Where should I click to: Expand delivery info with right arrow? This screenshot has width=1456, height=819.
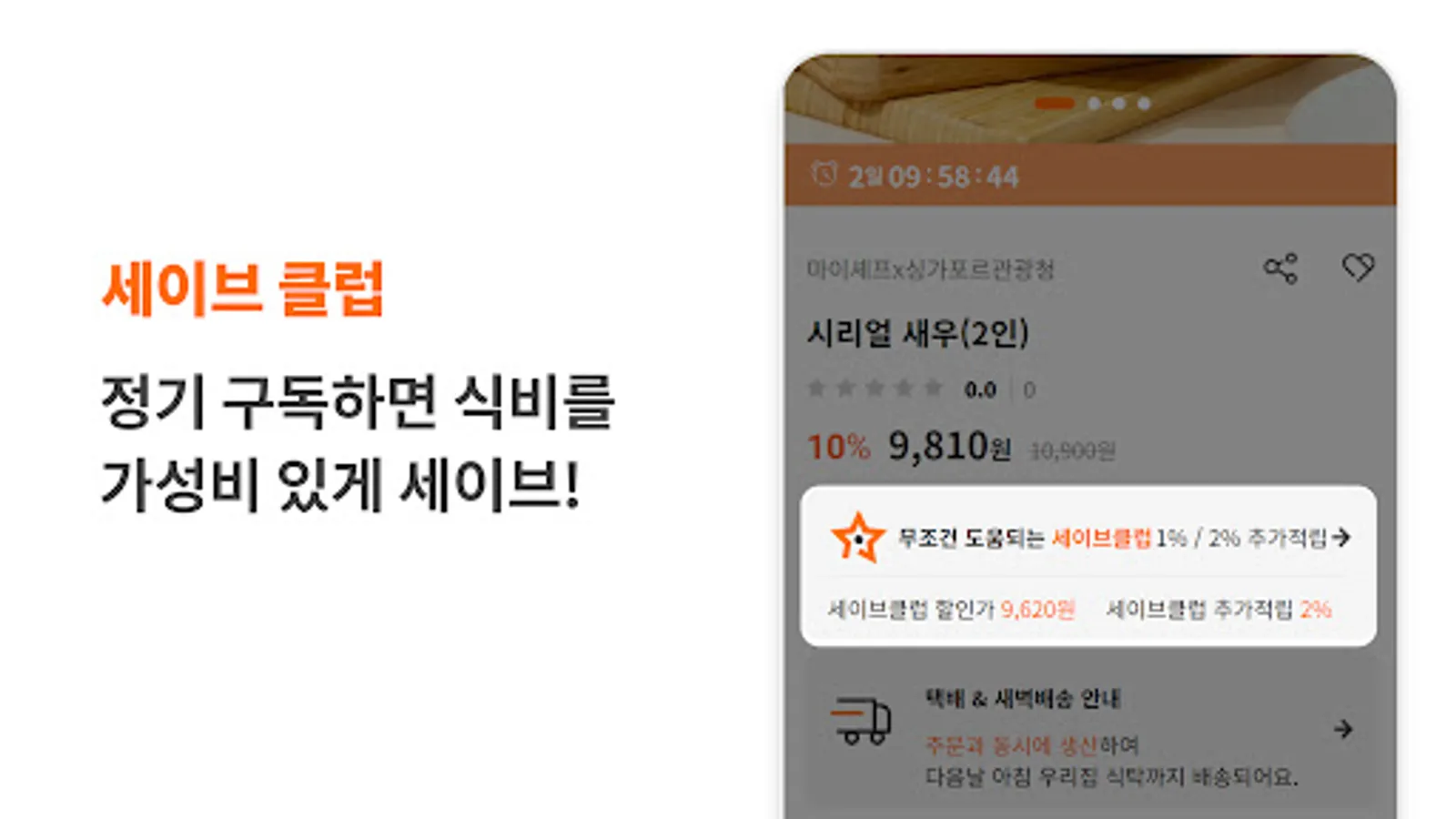coord(1342,729)
